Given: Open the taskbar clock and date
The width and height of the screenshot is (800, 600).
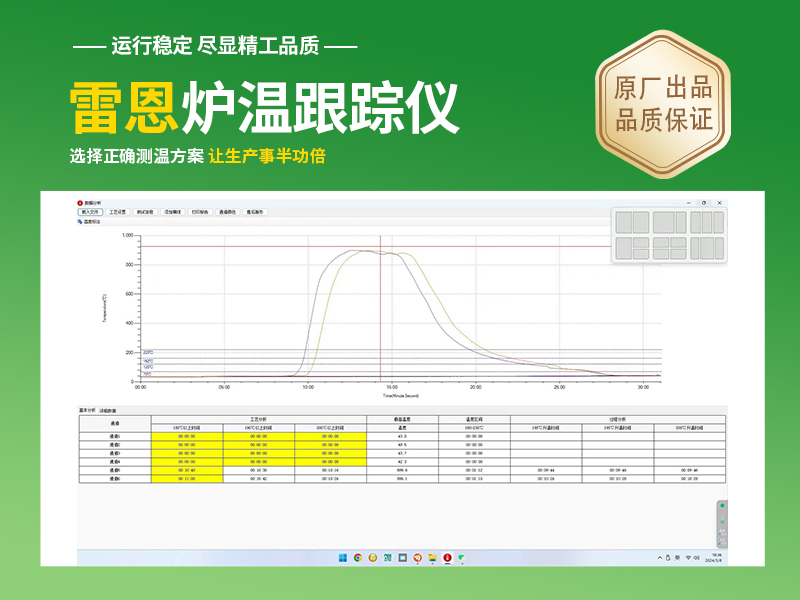Looking at the screenshot, I should pos(716,557).
